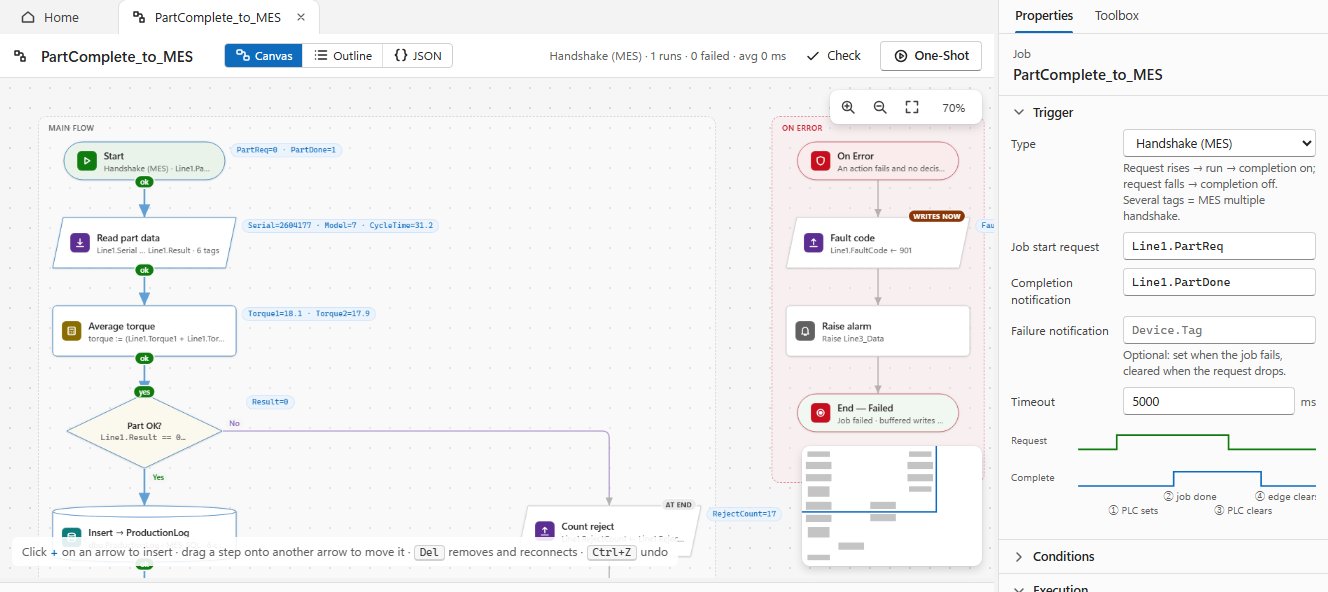This screenshot has height=592, width=1328.
Task: Collapse the Trigger section
Action: click(1163, 113)
